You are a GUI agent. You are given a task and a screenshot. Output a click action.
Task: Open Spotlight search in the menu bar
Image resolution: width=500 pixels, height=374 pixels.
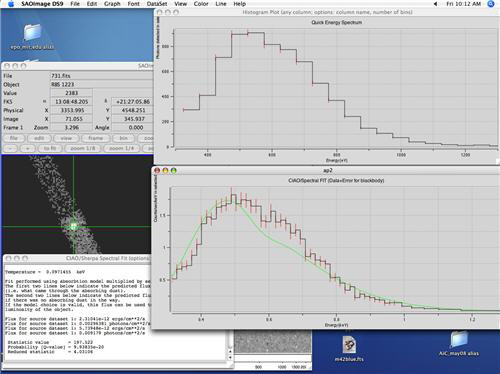point(491,4)
